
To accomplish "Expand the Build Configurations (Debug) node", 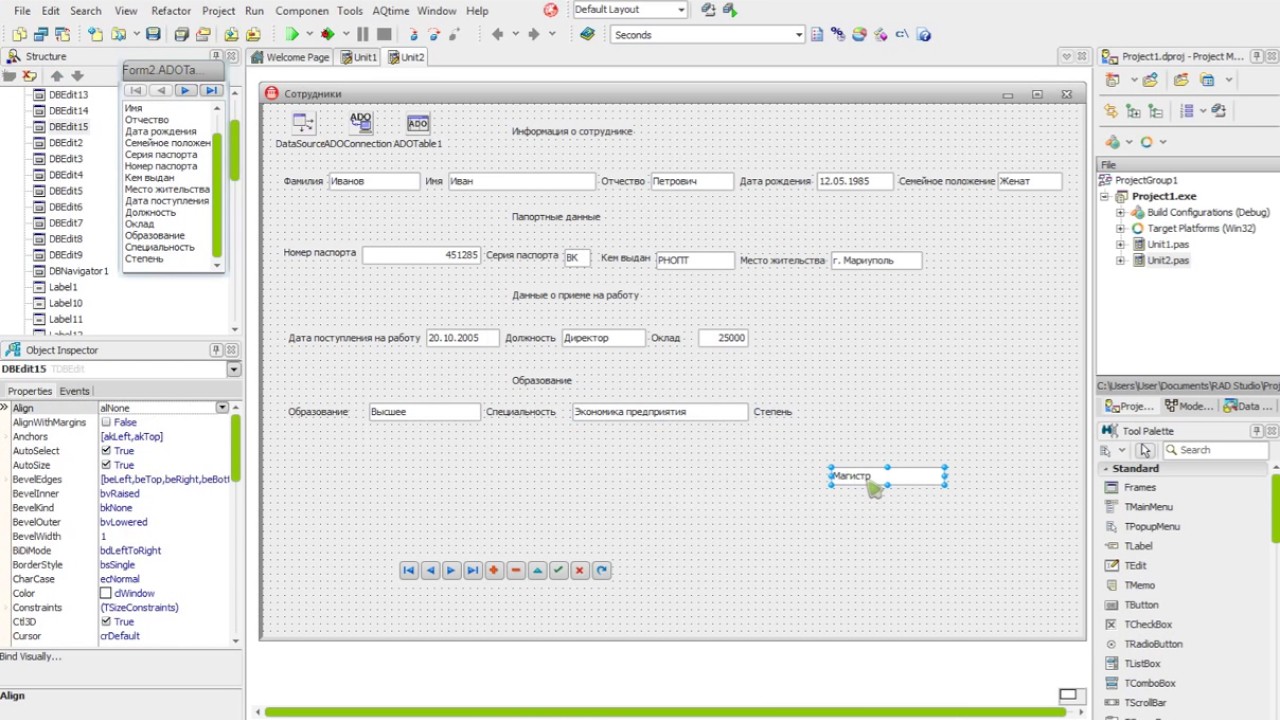I will point(1120,212).
